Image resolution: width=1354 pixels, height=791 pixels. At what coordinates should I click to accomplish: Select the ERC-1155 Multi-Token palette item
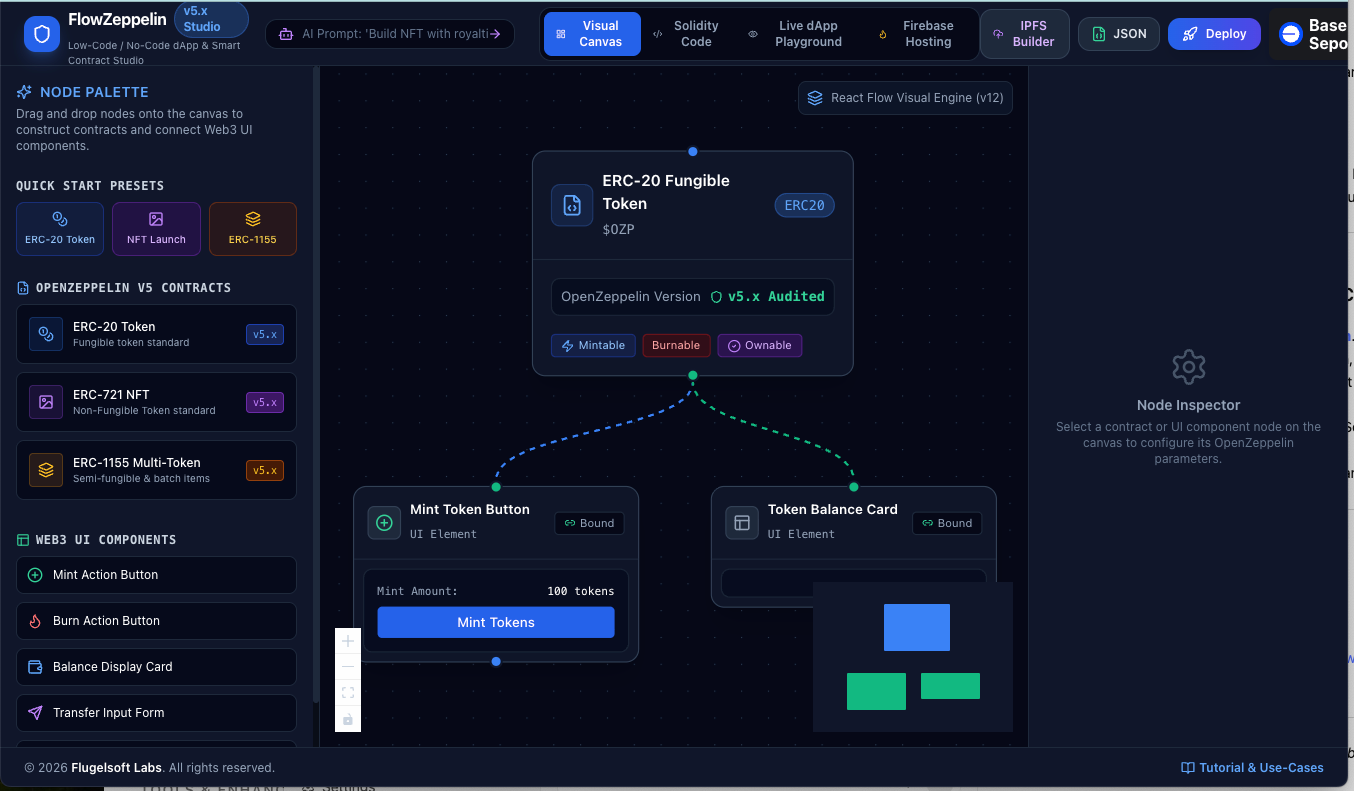pyautogui.click(x=156, y=470)
